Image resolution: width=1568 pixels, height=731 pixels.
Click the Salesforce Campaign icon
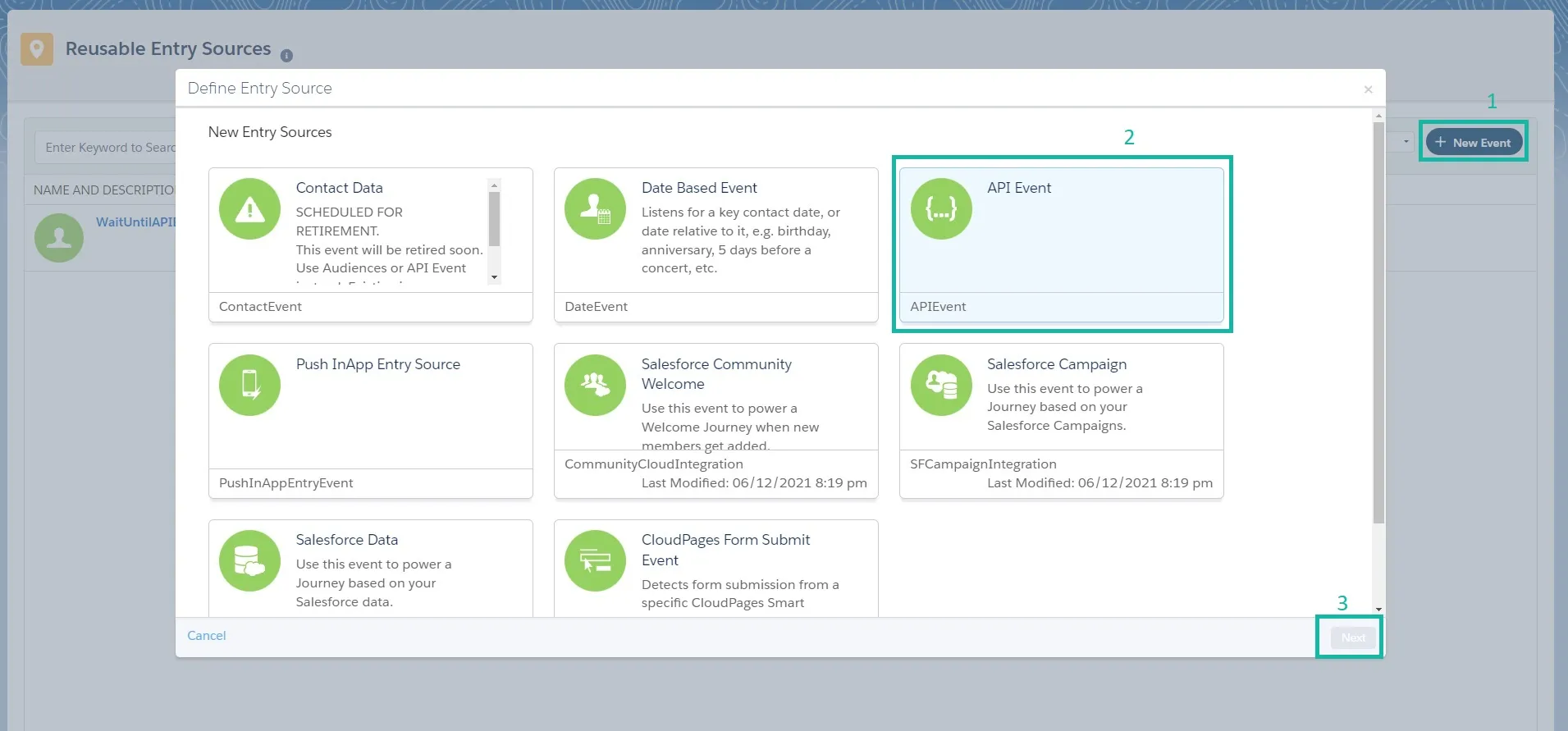point(940,385)
